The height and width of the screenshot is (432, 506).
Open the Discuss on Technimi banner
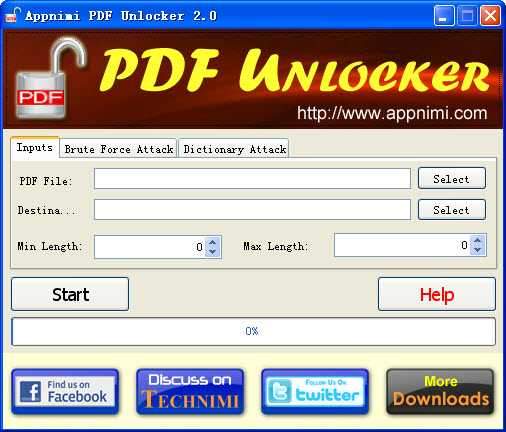190,392
